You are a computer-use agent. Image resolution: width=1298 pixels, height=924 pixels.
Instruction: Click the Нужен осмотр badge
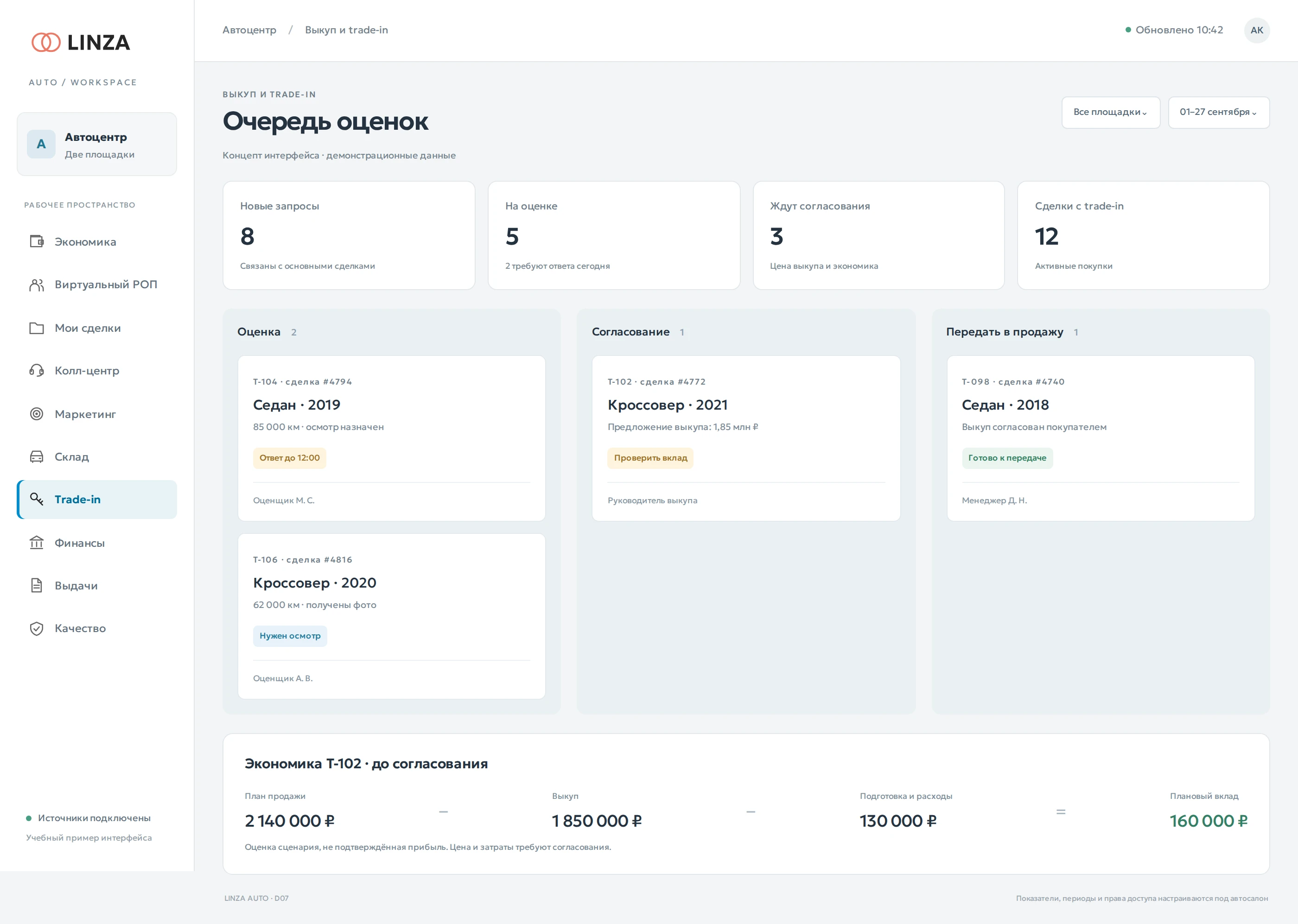pyautogui.click(x=290, y=636)
